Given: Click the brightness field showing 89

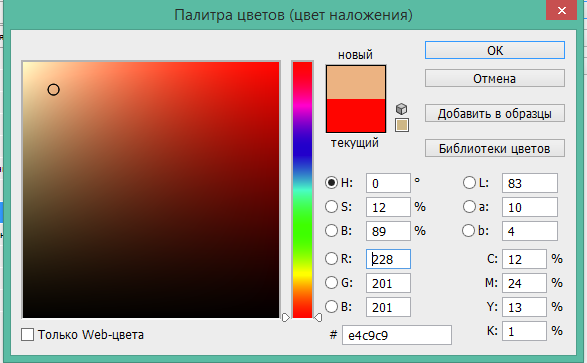Looking at the screenshot, I should pos(388,231).
